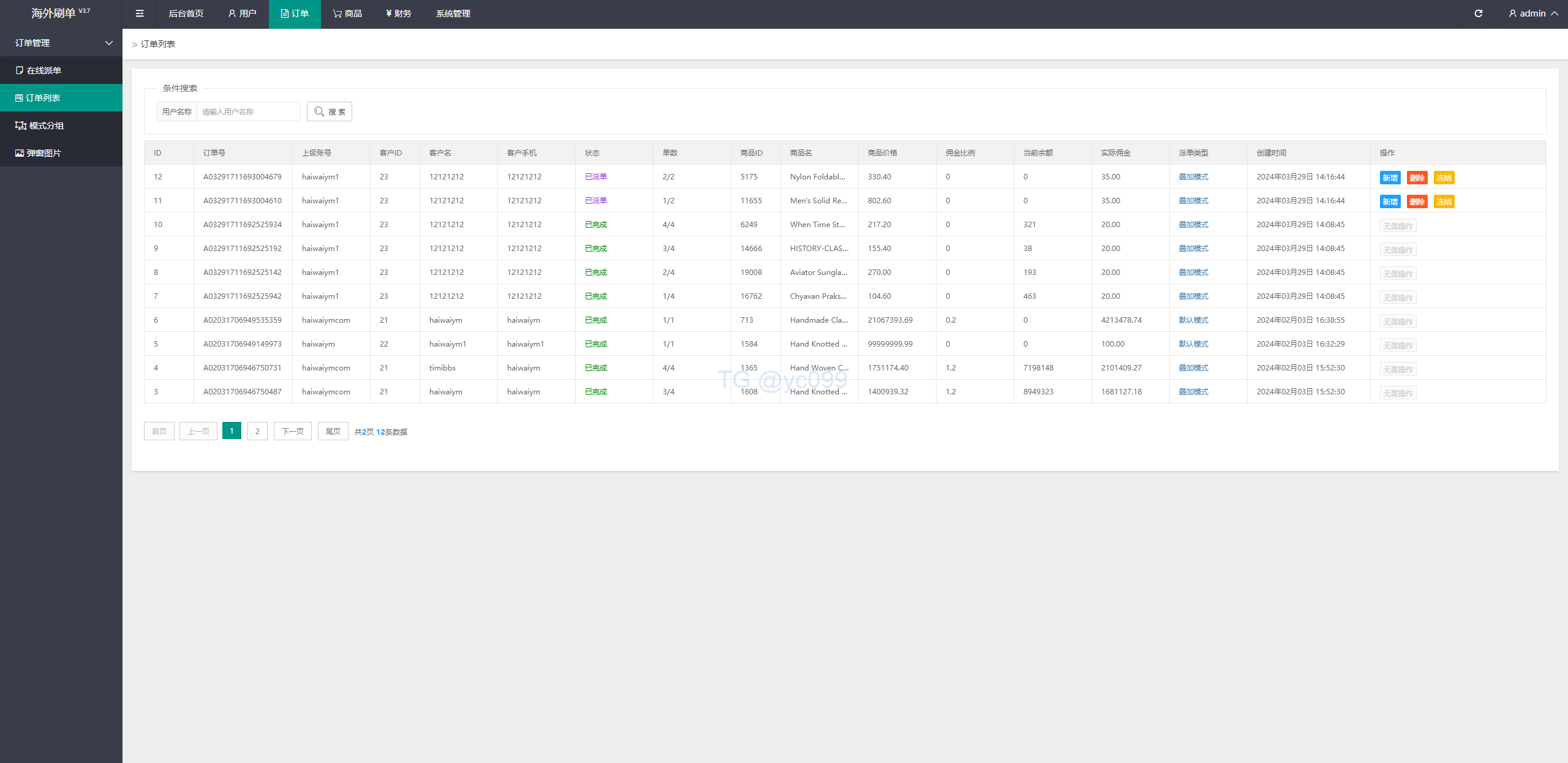Screen dimensions: 1568x763
Task: Open the 用户 menu in top navigation
Action: click(x=243, y=13)
